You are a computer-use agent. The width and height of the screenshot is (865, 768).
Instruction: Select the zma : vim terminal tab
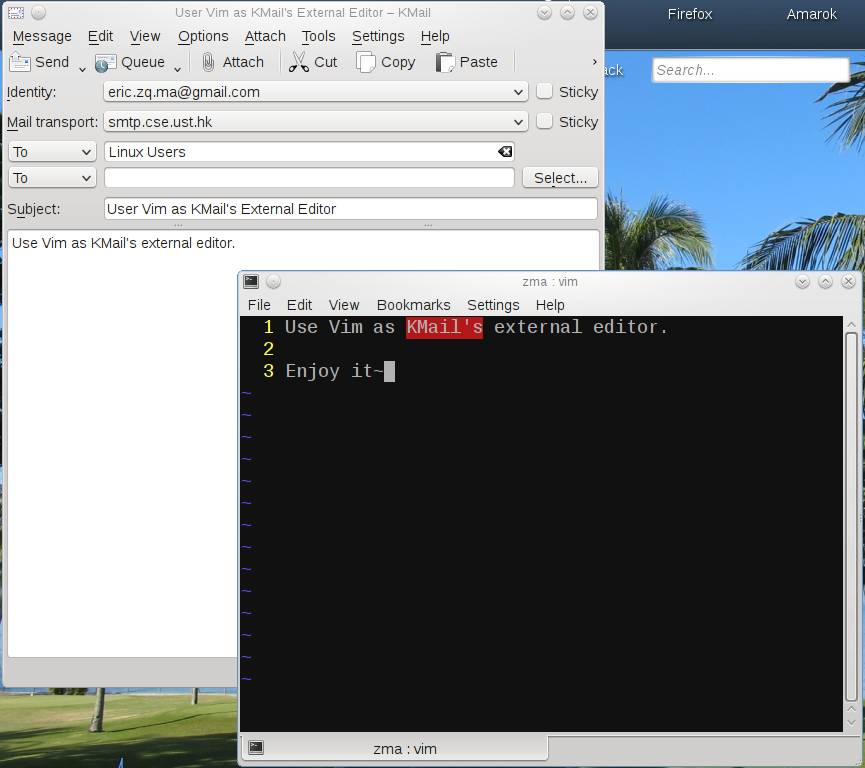pos(394,749)
